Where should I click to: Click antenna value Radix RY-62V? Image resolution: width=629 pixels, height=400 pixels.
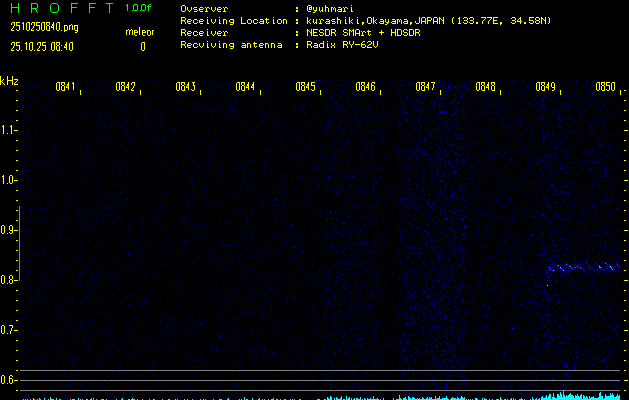point(342,45)
